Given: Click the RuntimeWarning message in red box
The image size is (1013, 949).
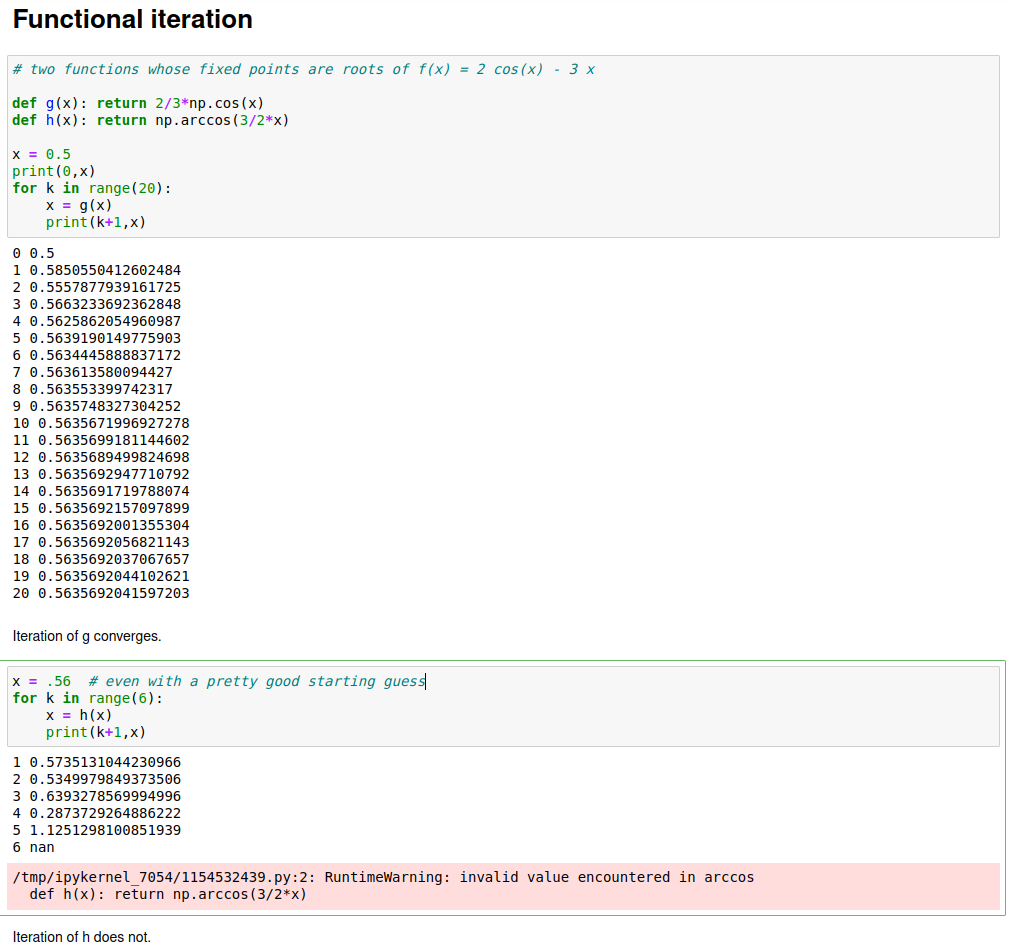Looking at the screenshot, I should pos(383,877).
